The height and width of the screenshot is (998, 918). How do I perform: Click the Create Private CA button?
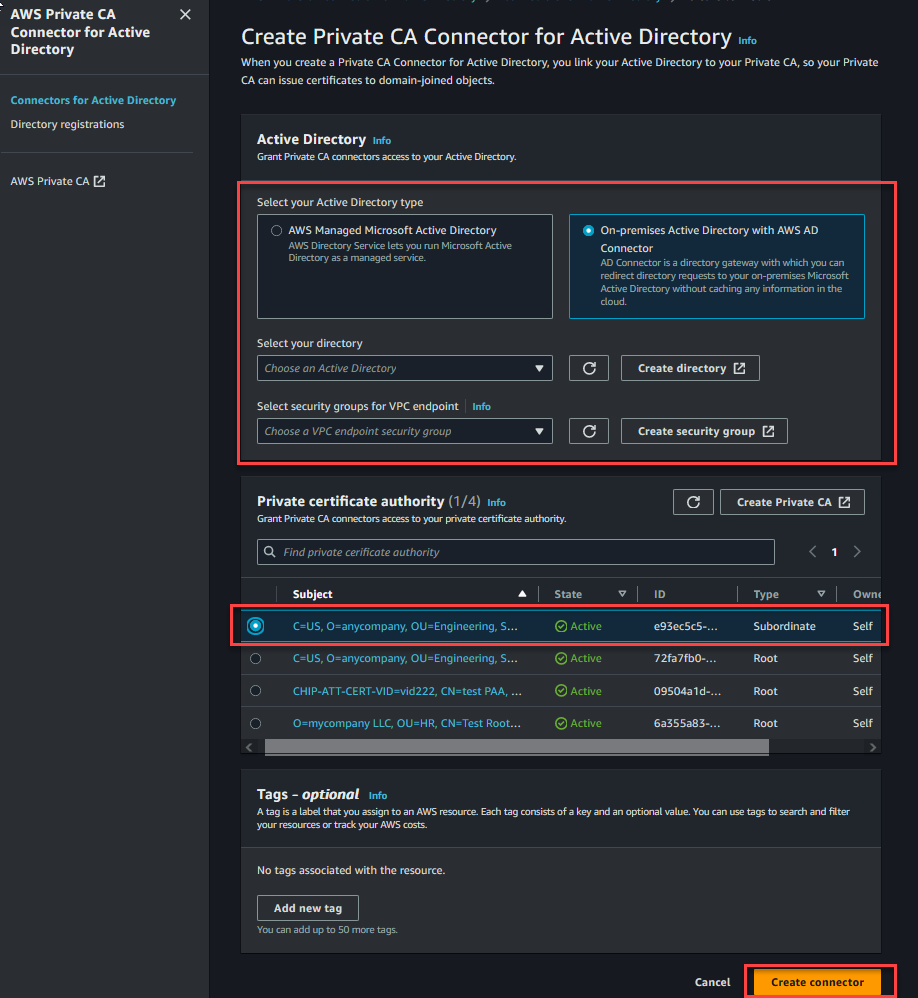(x=792, y=502)
